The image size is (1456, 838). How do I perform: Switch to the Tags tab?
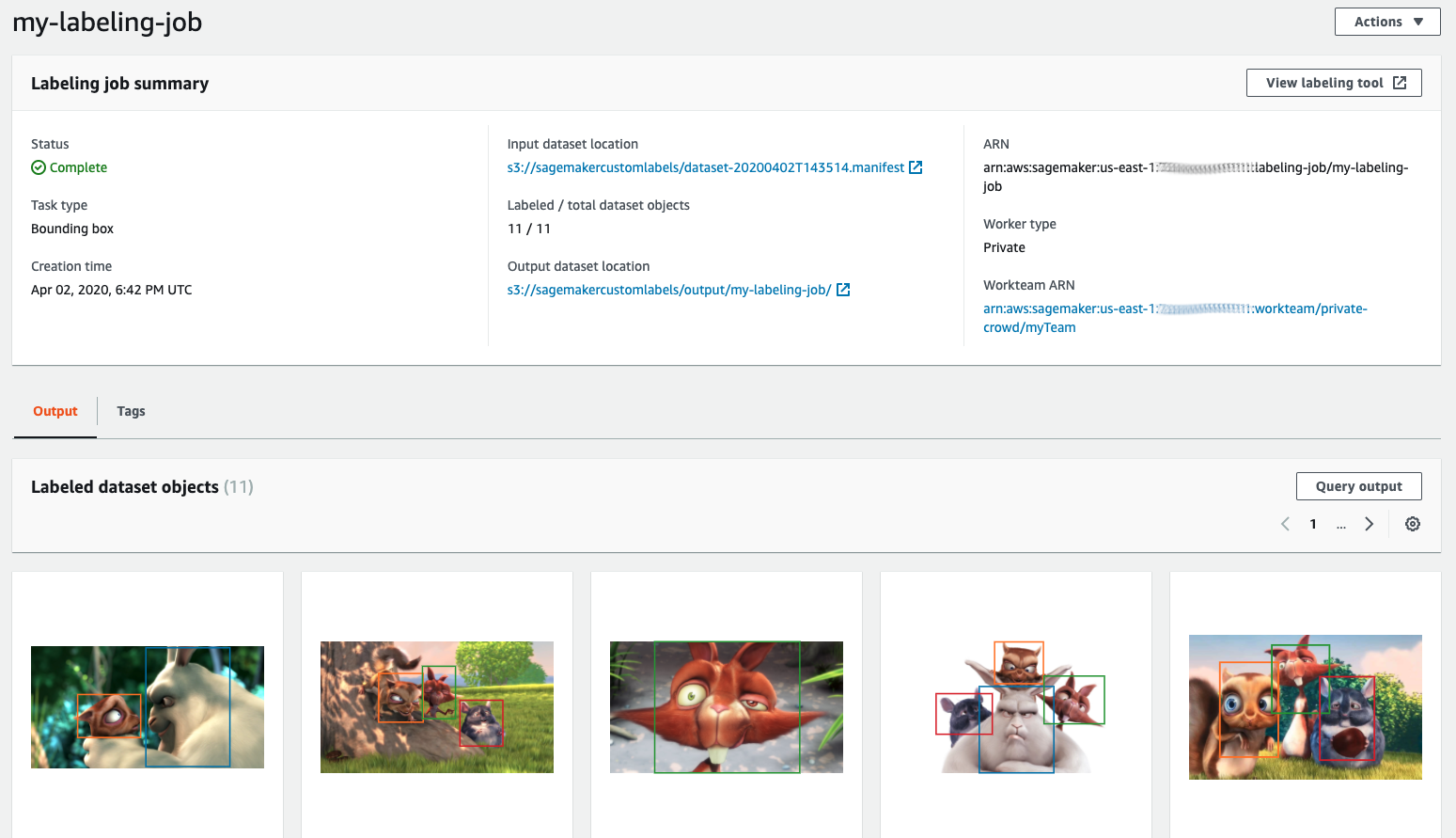[x=131, y=411]
